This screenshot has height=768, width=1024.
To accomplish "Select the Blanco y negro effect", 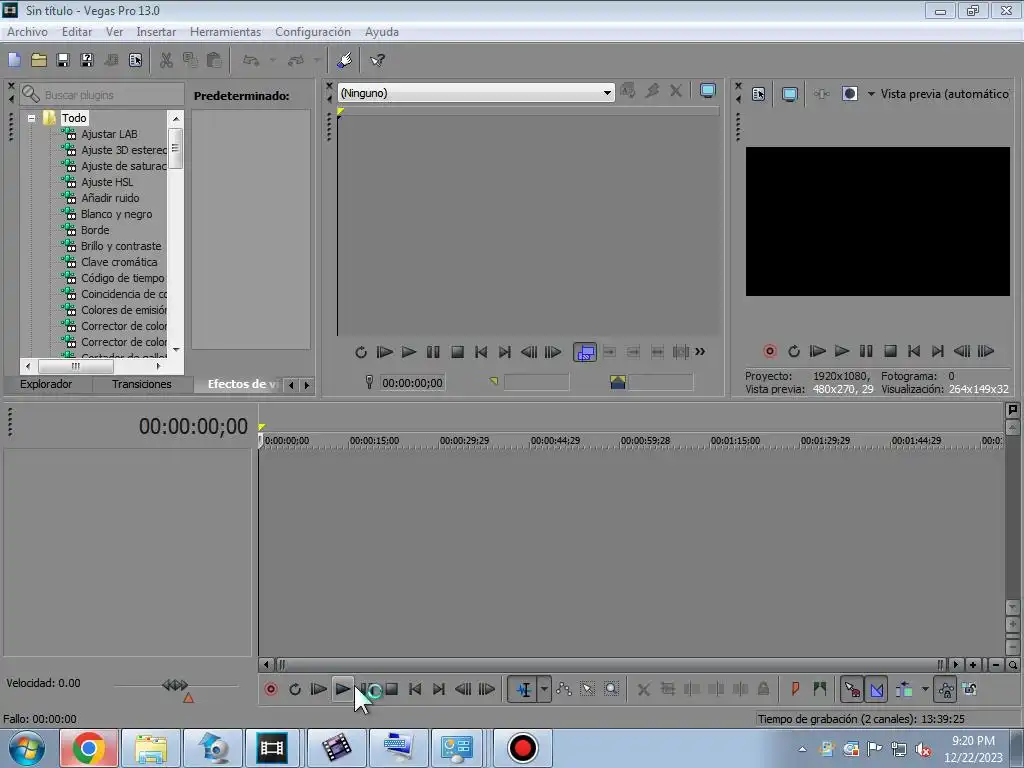I will tap(116, 214).
